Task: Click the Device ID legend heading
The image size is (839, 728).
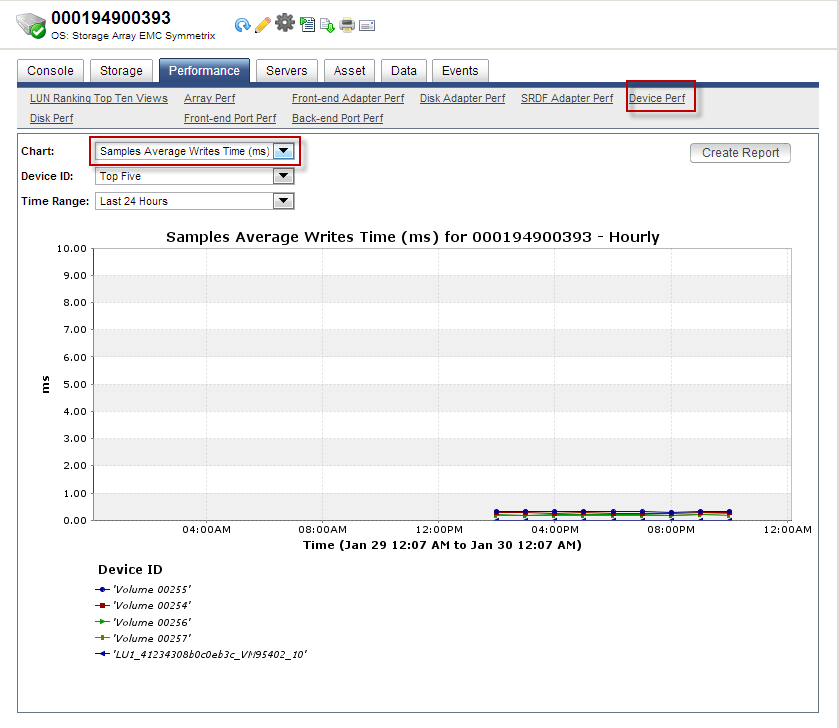Action: (130, 570)
